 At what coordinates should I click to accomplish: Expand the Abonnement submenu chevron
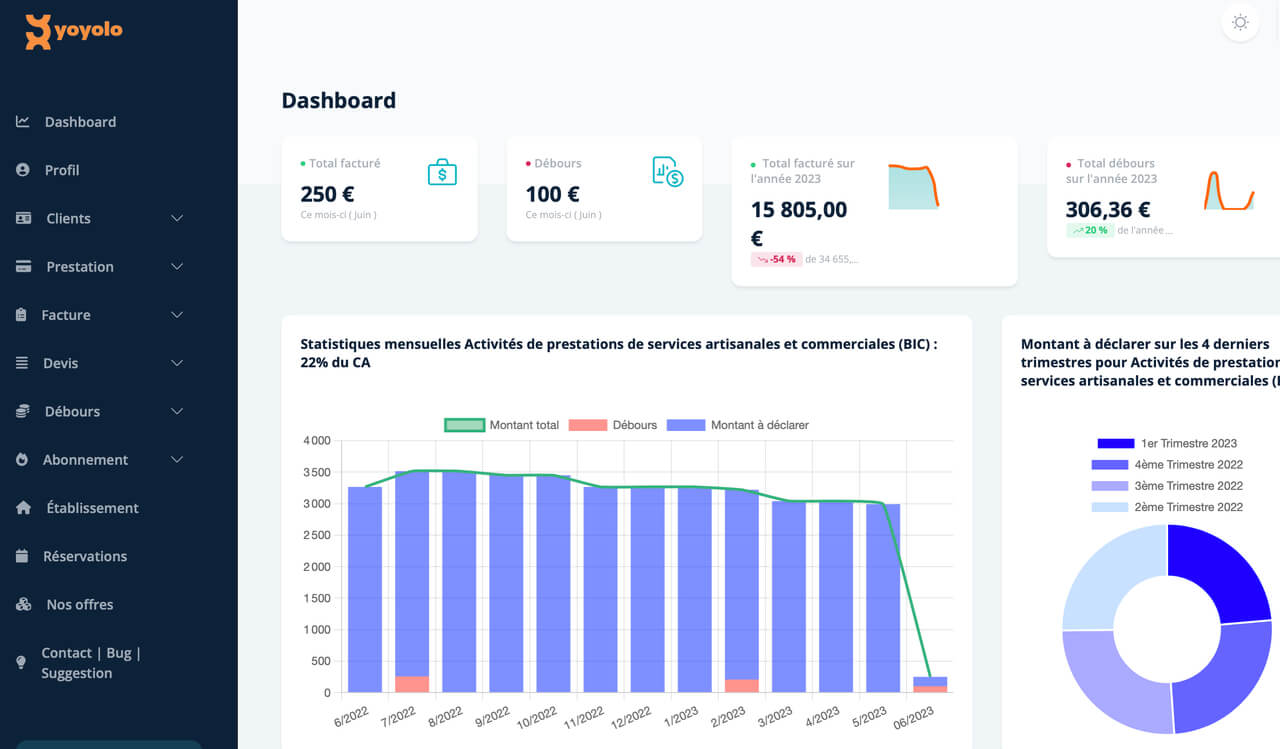(x=177, y=460)
